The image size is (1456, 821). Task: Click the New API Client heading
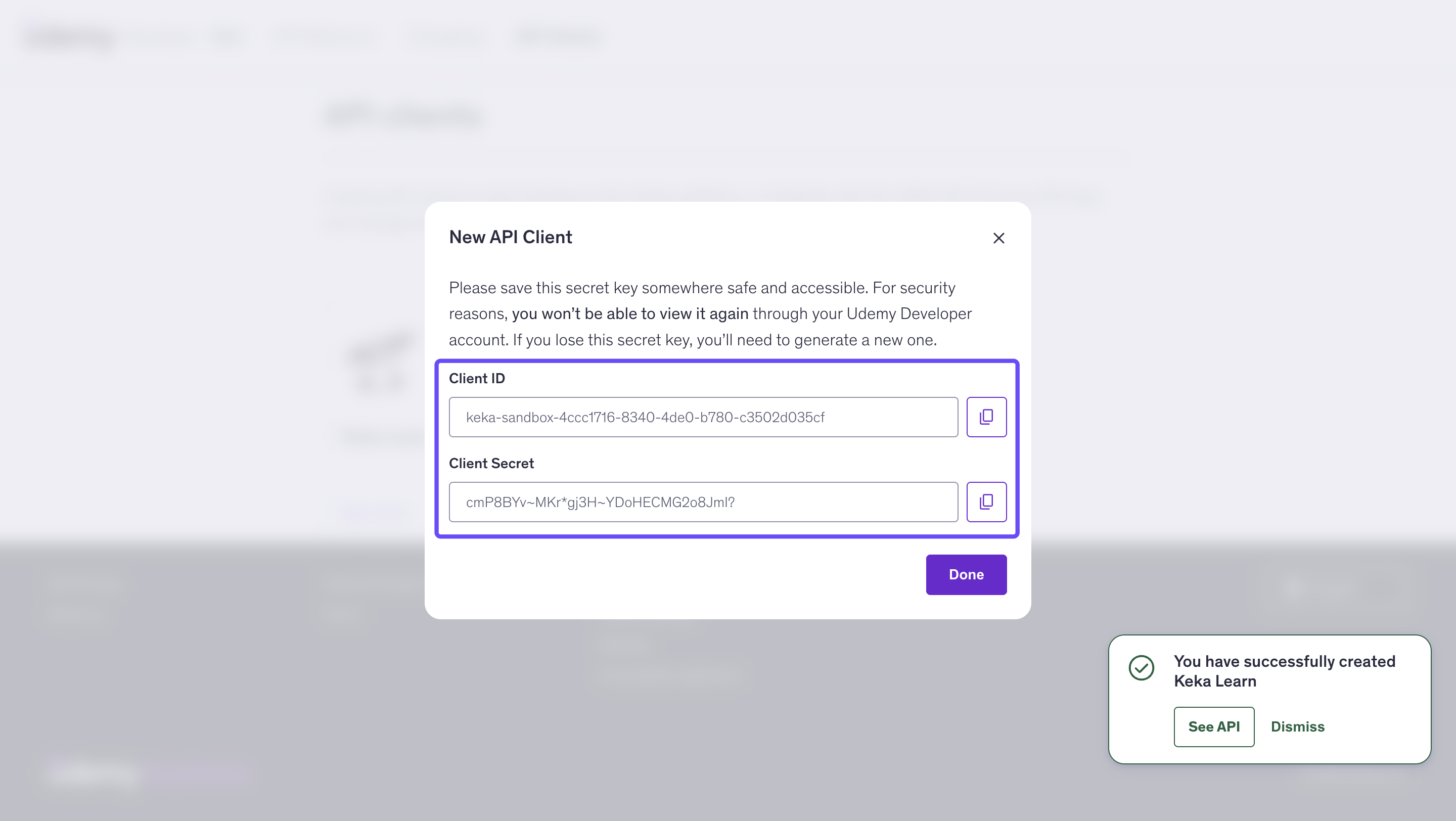pos(511,237)
